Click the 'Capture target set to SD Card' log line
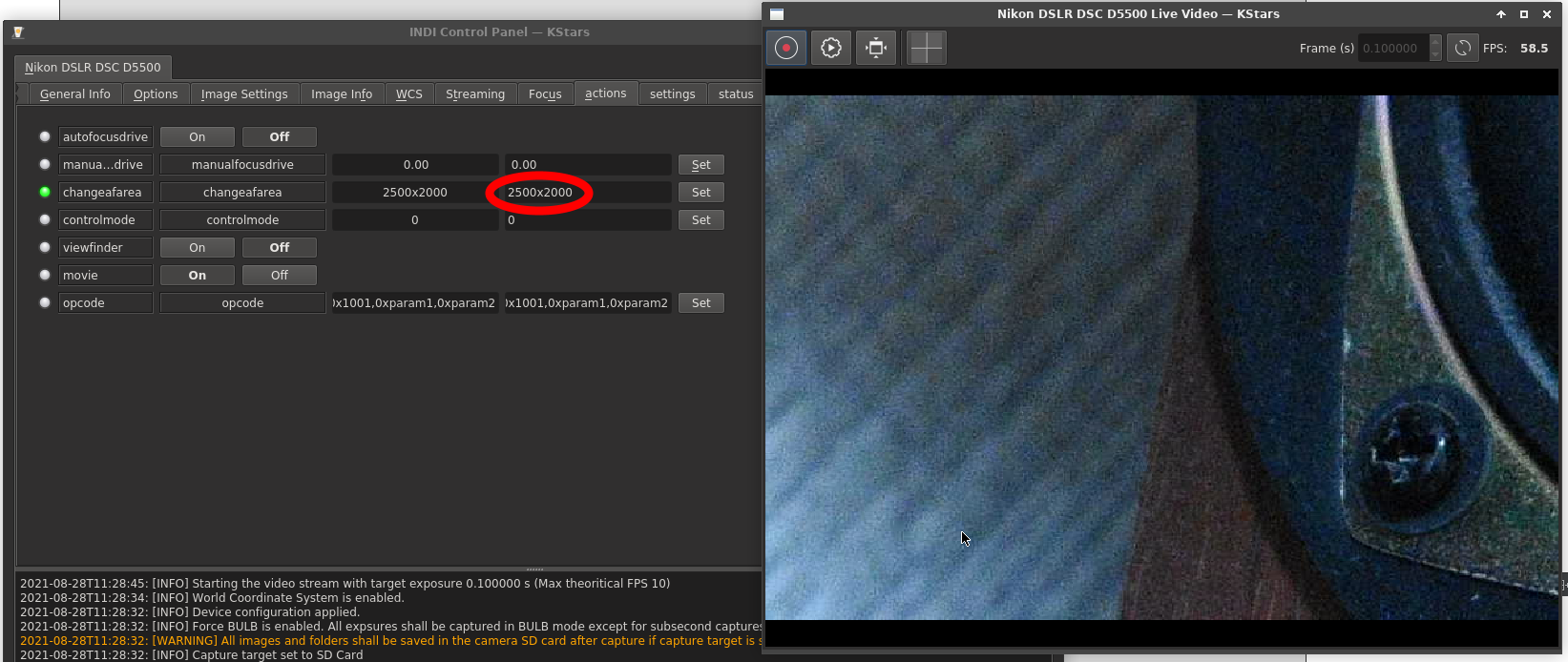Screen dimensions: 1568x662 point(191,655)
